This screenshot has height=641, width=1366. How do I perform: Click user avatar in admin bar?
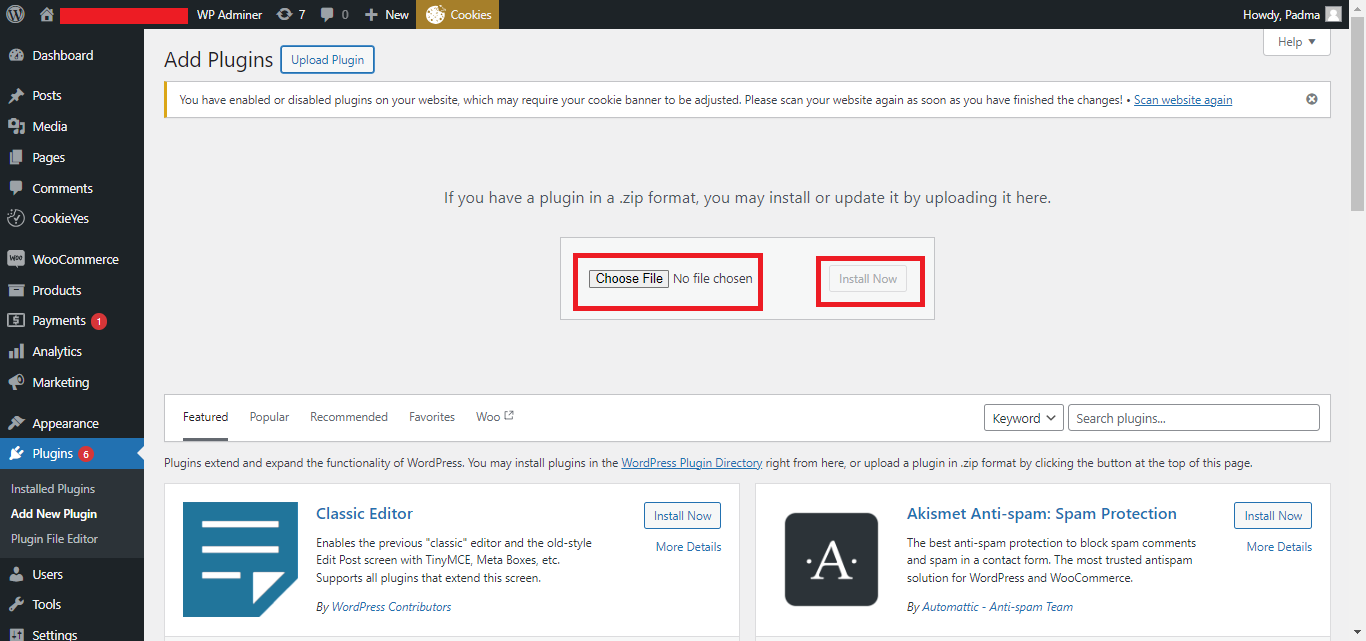coord(1334,14)
